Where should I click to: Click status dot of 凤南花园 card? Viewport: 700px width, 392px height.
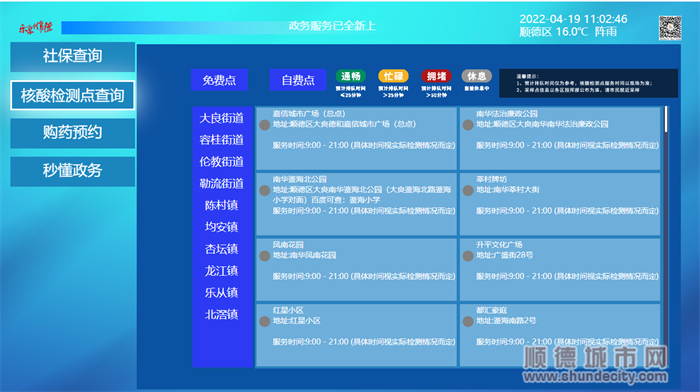(265, 256)
